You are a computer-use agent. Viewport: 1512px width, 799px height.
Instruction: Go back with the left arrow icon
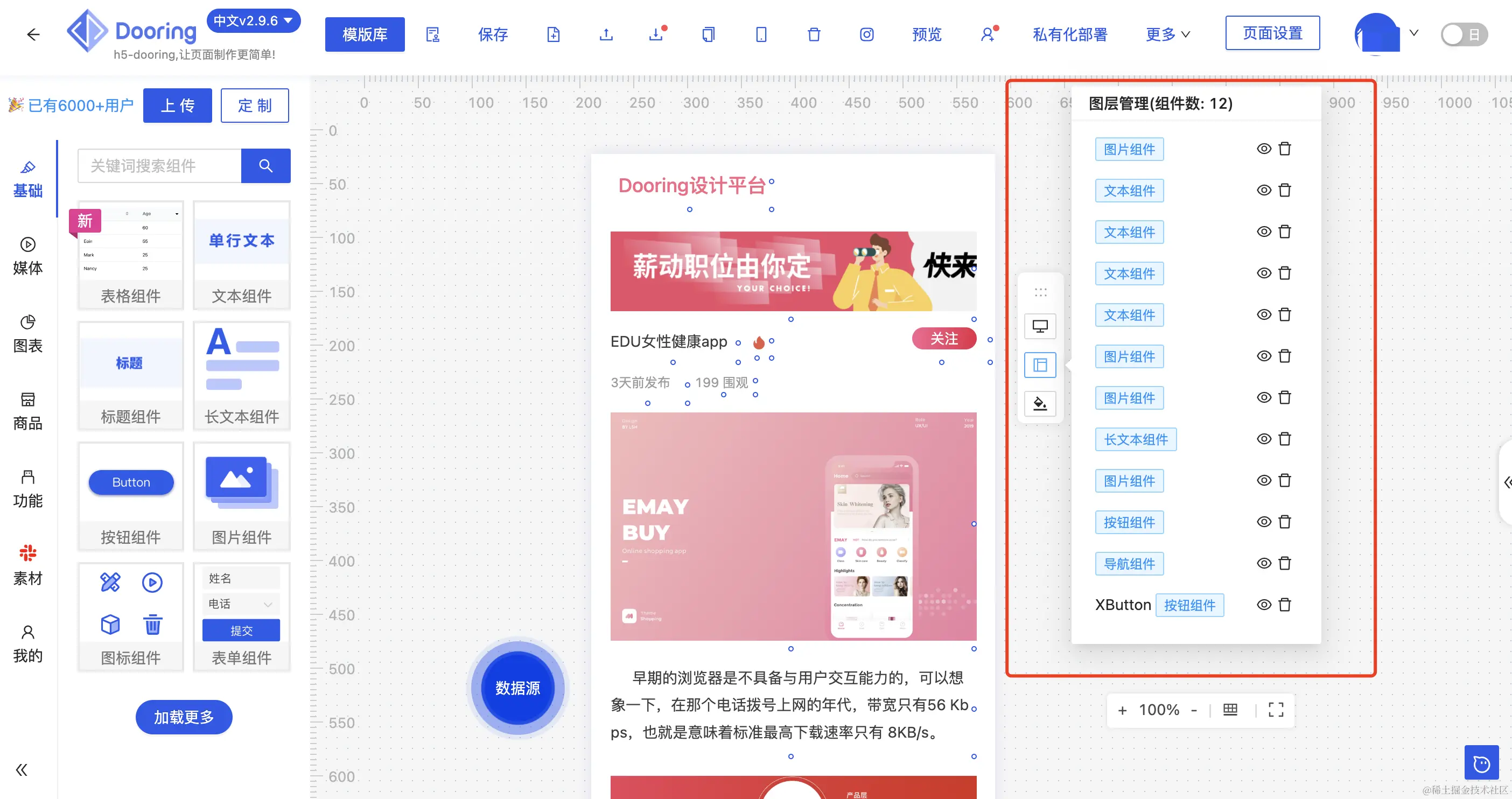[x=33, y=34]
